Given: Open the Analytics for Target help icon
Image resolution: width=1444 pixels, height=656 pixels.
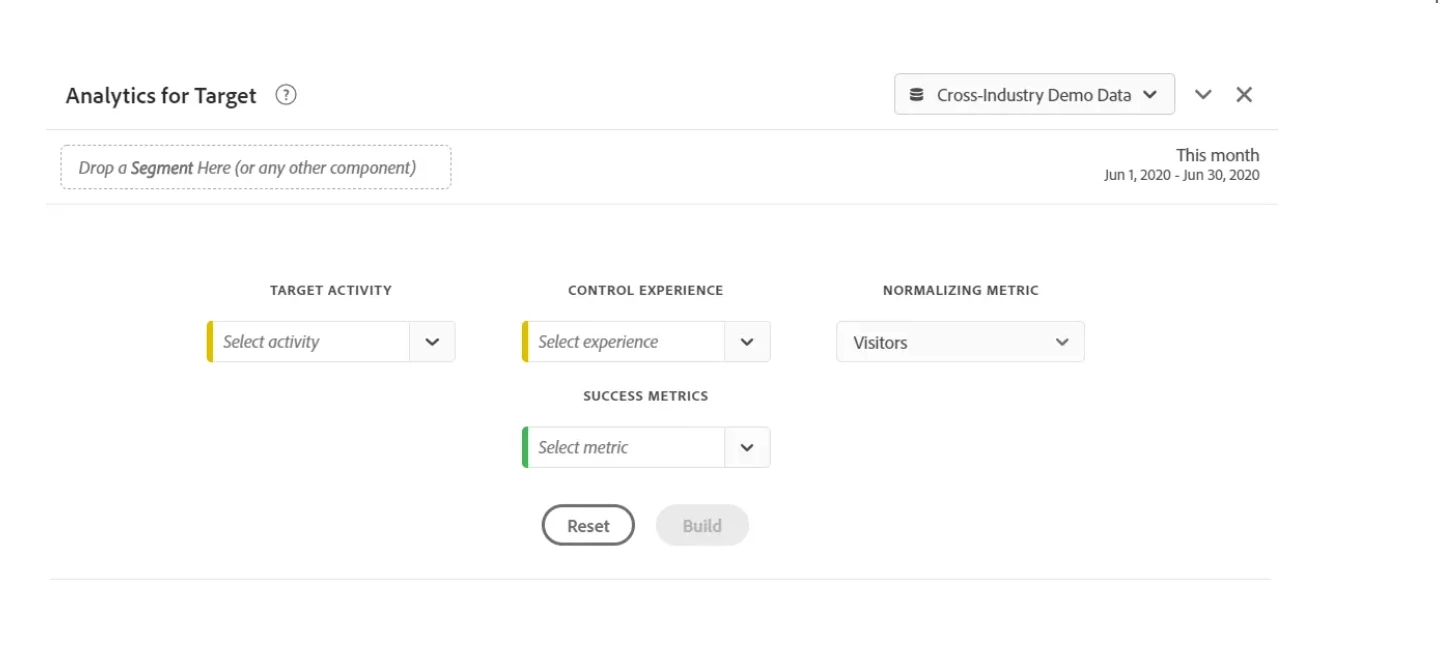Looking at the screenshot, I should (286, 95).
